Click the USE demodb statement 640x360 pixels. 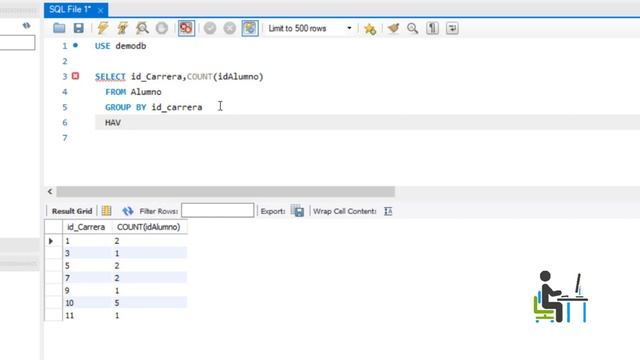pyautogui.click(x=120, y=46)
